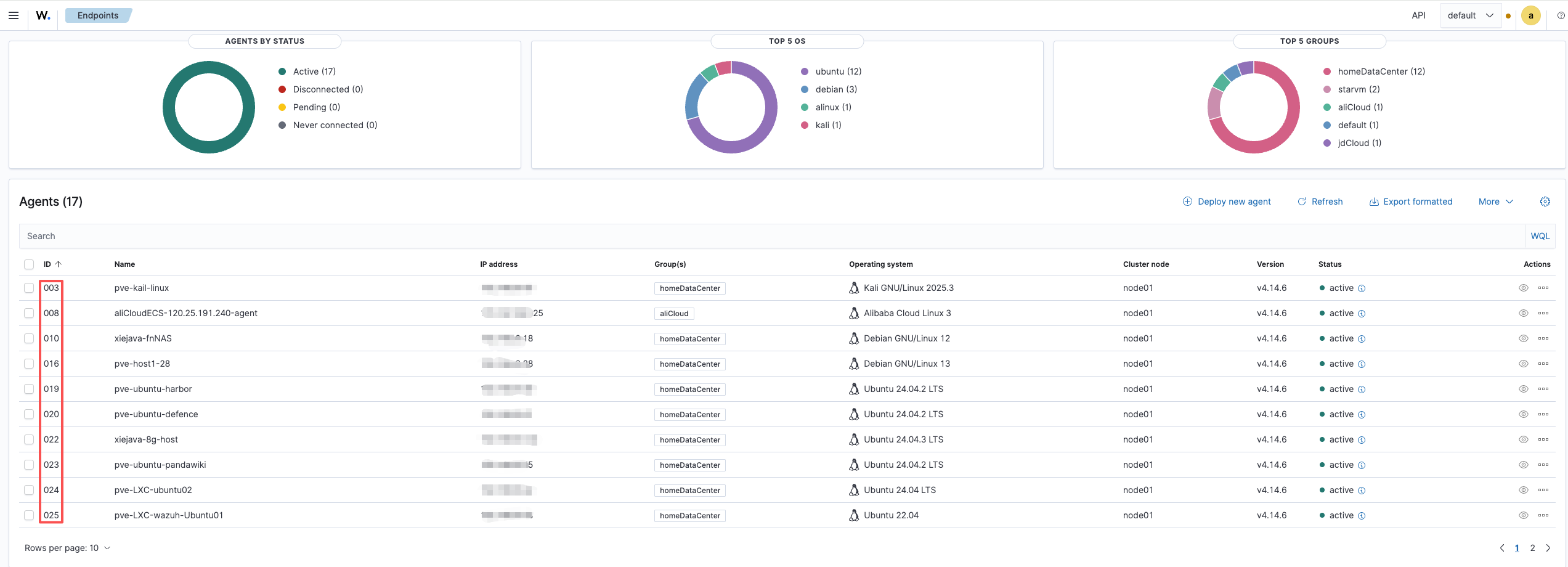The width and height of the screenshot is (1568, 567).
Task: View details eye icon for xiejava-fnNAS
Action: click(x=1523, y=338)
